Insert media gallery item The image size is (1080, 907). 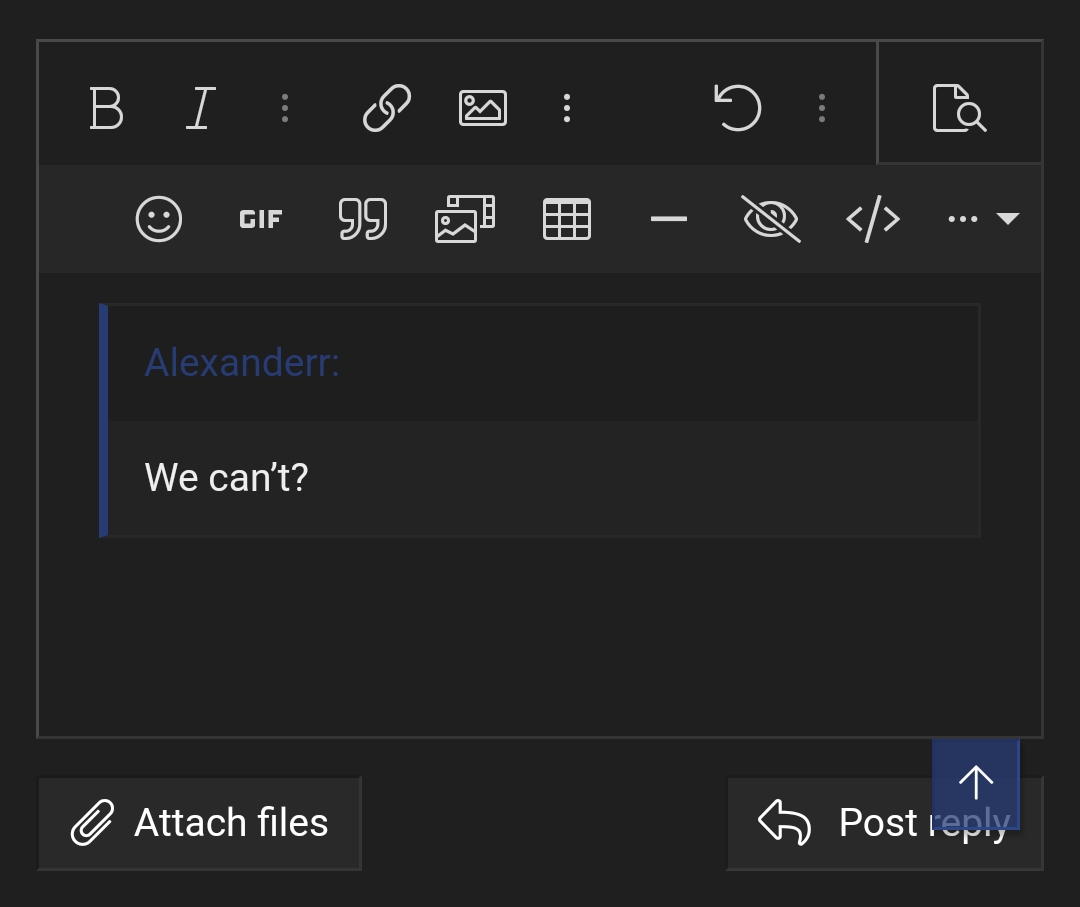(x=465, y=219)
